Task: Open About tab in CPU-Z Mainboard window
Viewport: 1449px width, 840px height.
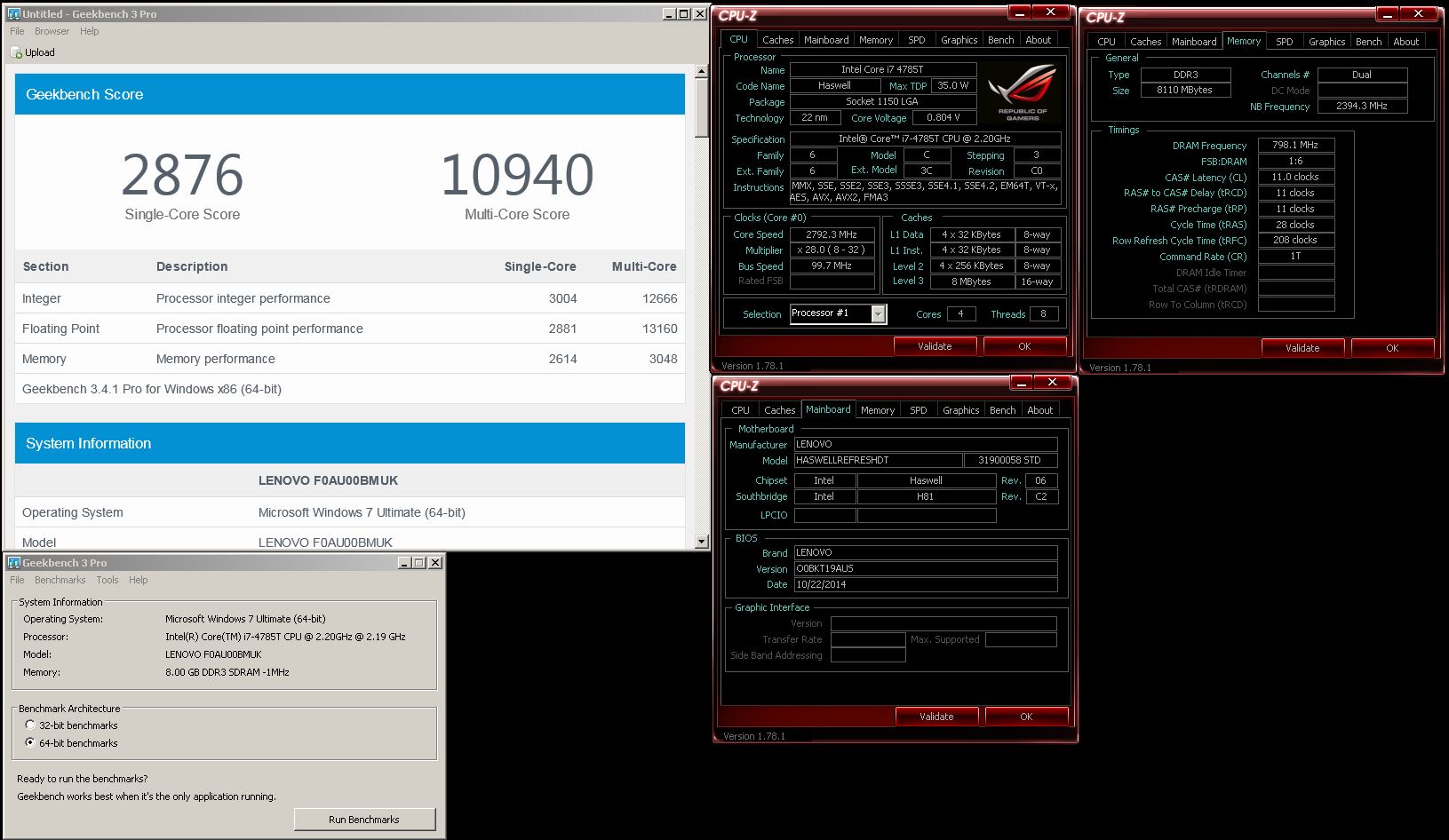Action: click(1040, 410)
